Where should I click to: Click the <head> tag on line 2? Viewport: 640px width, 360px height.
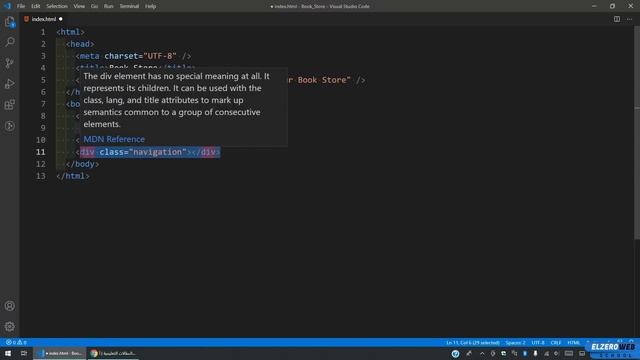[80, 44]
